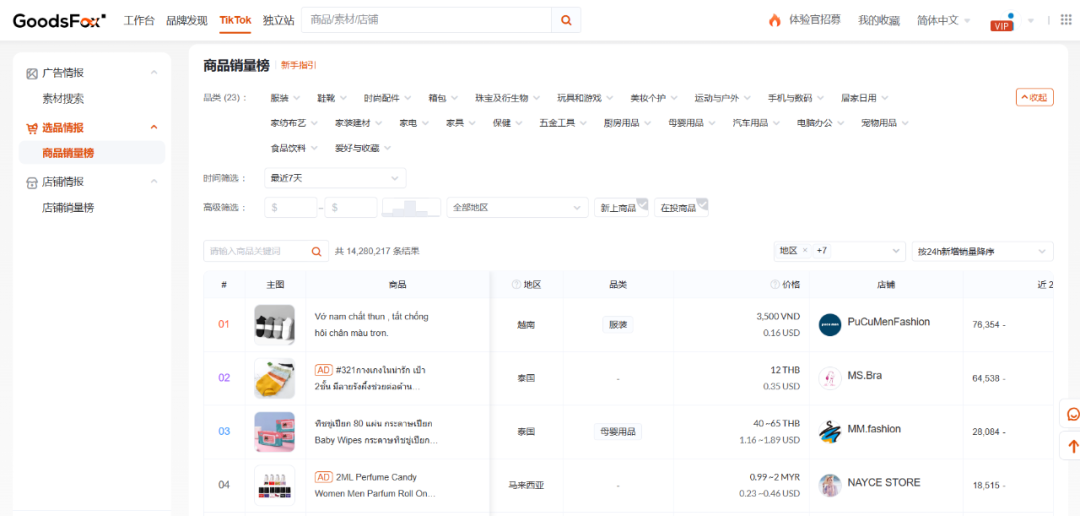Click the 76,354 sales value

[x=986, y=324]
